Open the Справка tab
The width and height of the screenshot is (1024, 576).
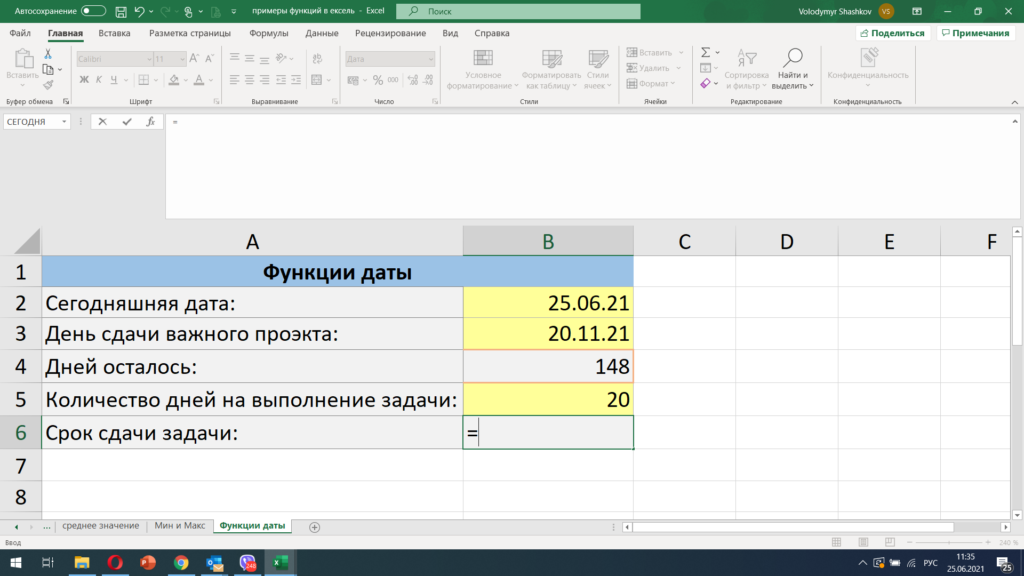click(492, 33)
